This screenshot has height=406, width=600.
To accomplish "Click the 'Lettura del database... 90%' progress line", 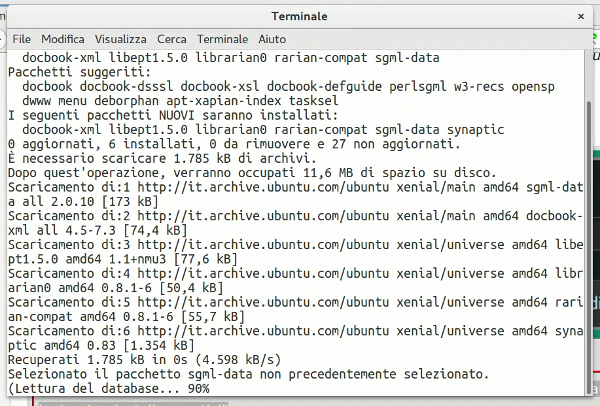I will point(108,388).
